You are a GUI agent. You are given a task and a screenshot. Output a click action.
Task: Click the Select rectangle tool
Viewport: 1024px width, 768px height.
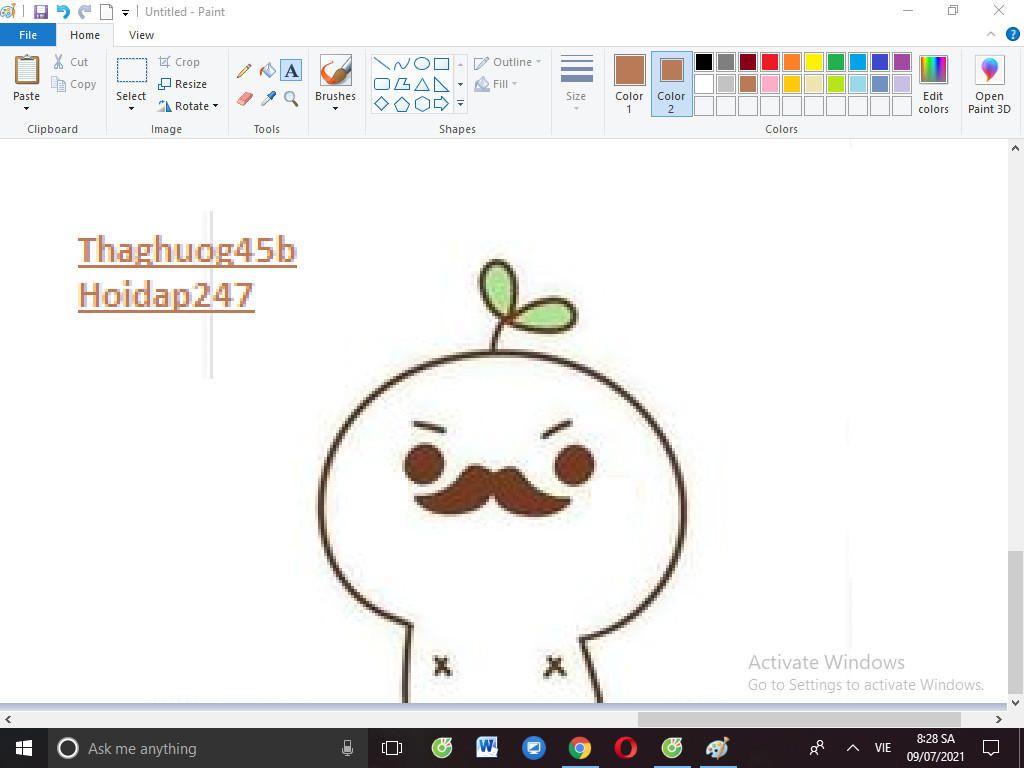pyautogui.click(x=132, y=70)
